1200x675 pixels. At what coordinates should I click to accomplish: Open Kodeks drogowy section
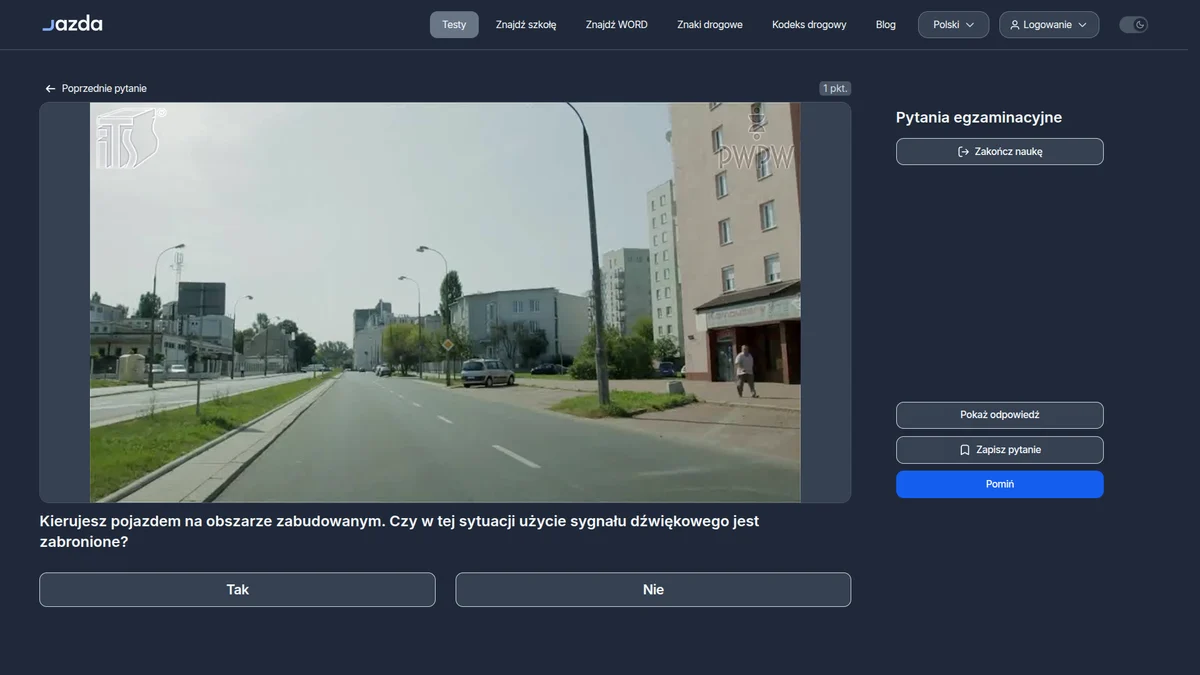point(809,25)
